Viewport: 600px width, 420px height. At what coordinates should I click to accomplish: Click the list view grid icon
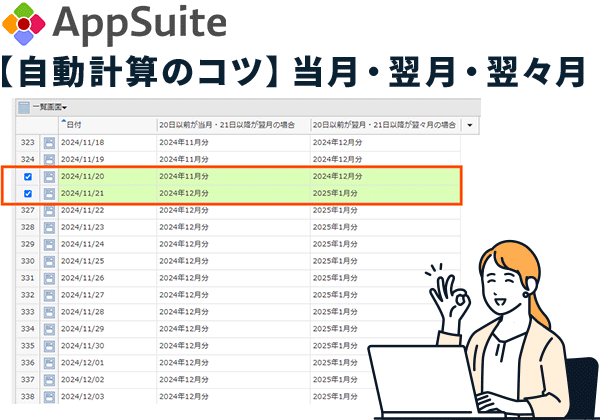pyautogui.click(x=22, y=106)
